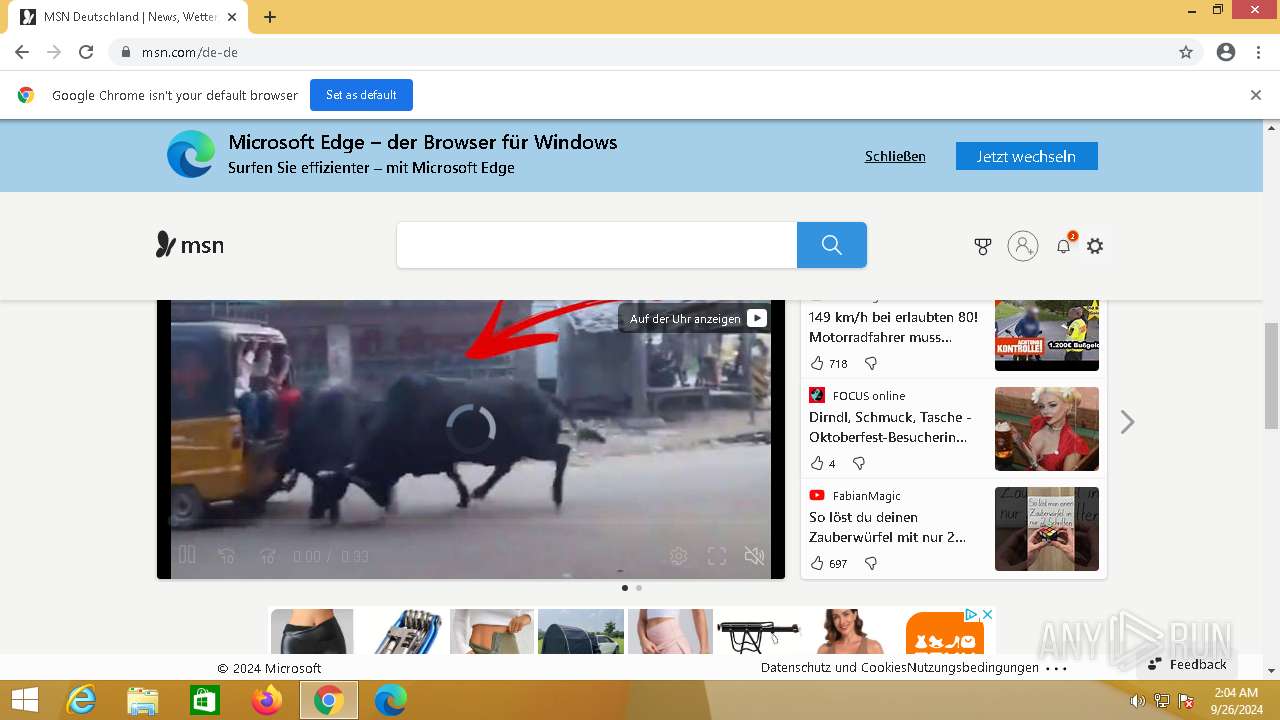This screenshot has width=1280, height=720.
Task: Open the notifications bell
Action: coord(1063,246)
